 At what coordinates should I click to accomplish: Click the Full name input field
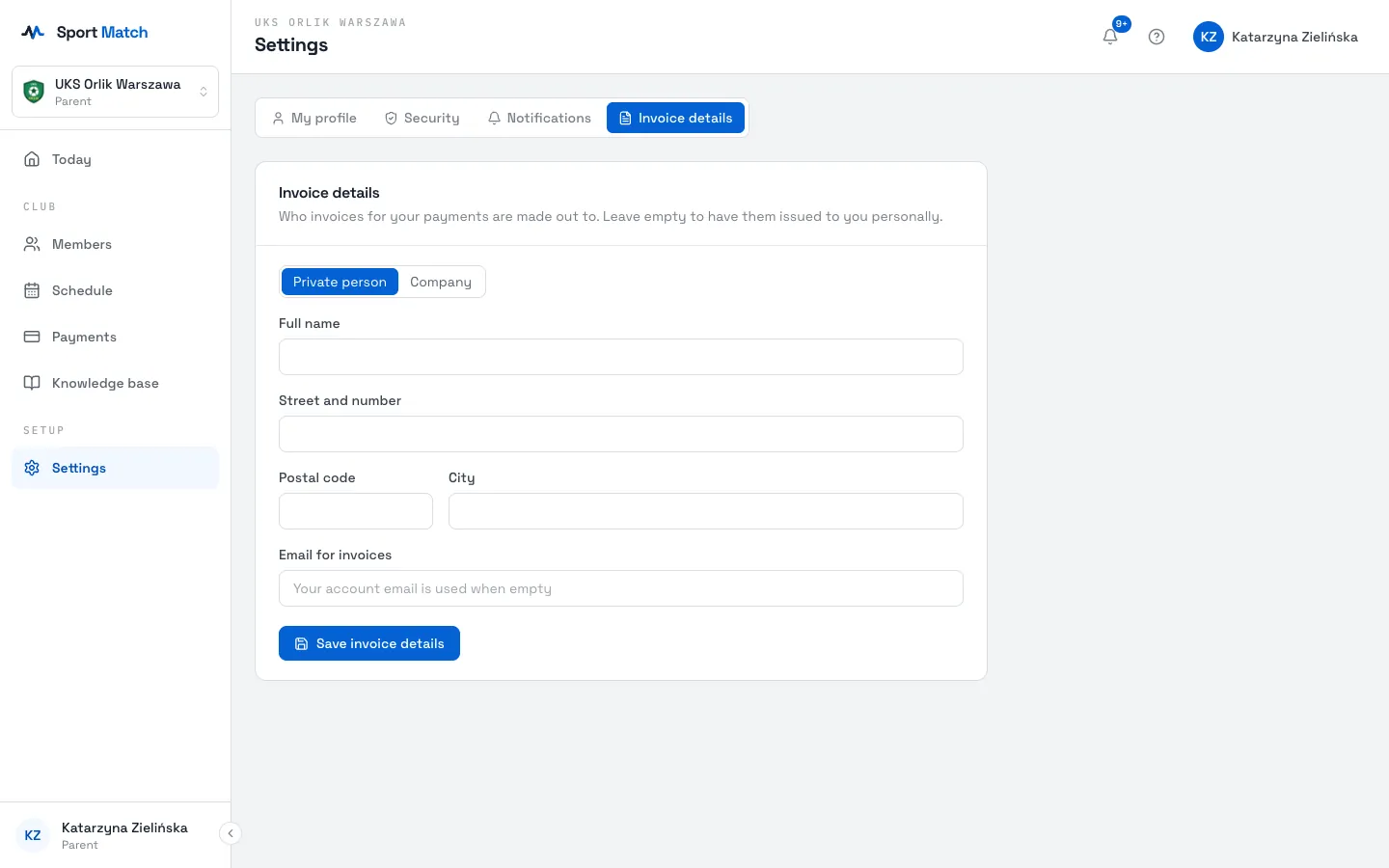pos(621,357)
